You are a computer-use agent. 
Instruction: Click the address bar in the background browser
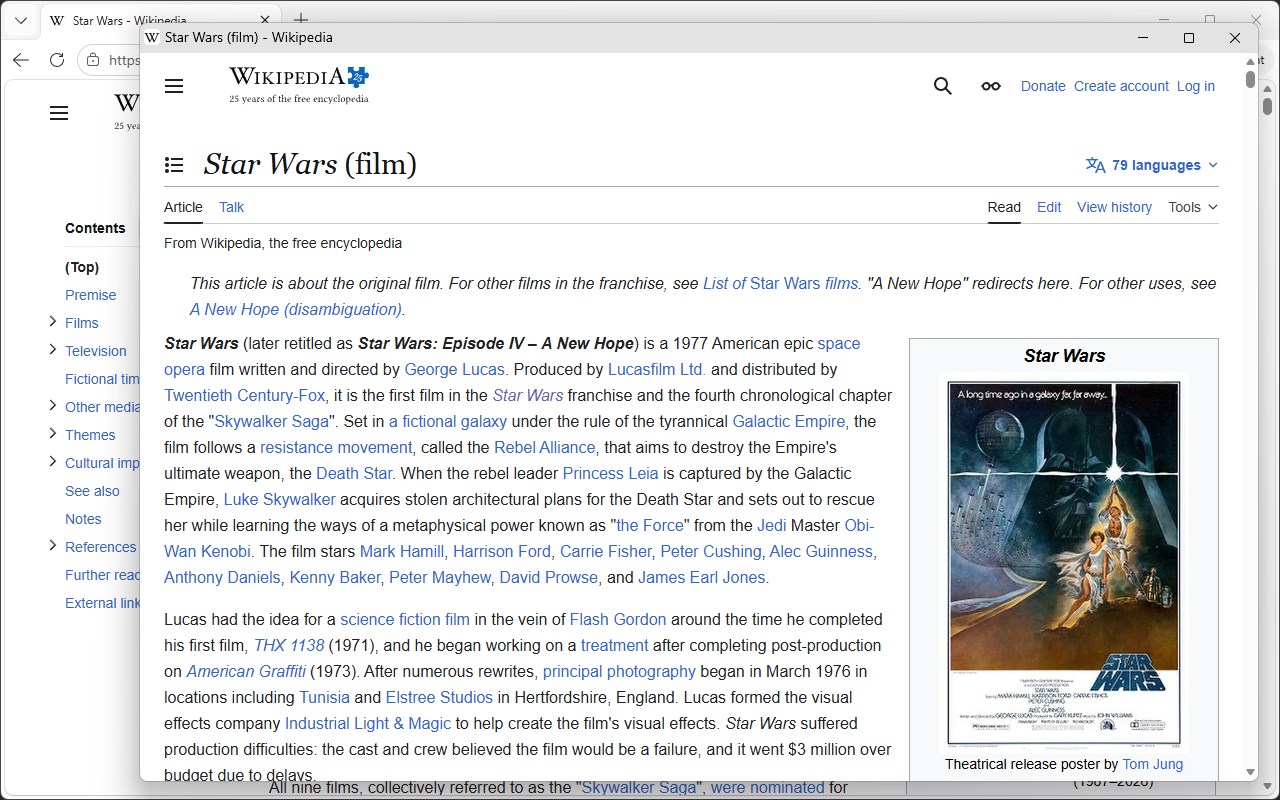[x=110, y=60]
